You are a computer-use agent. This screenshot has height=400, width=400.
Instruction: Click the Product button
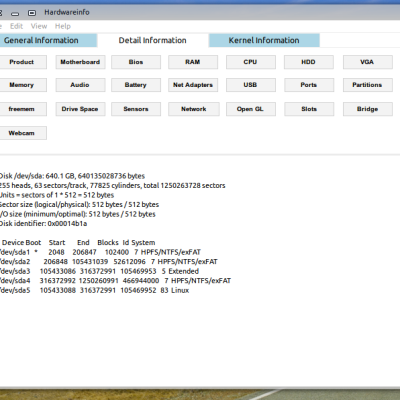(22, 62)
